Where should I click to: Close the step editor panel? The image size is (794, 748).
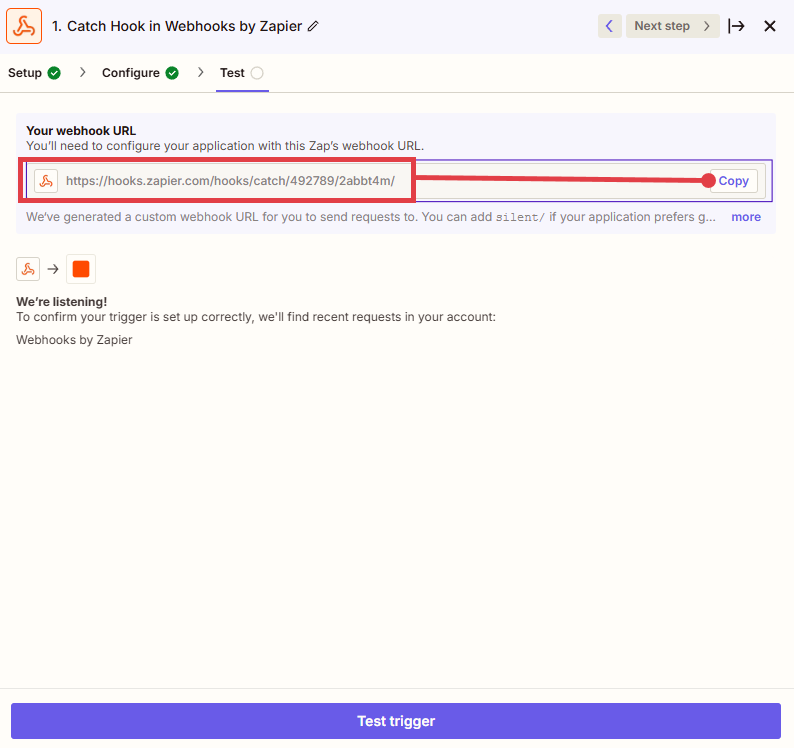770,26
